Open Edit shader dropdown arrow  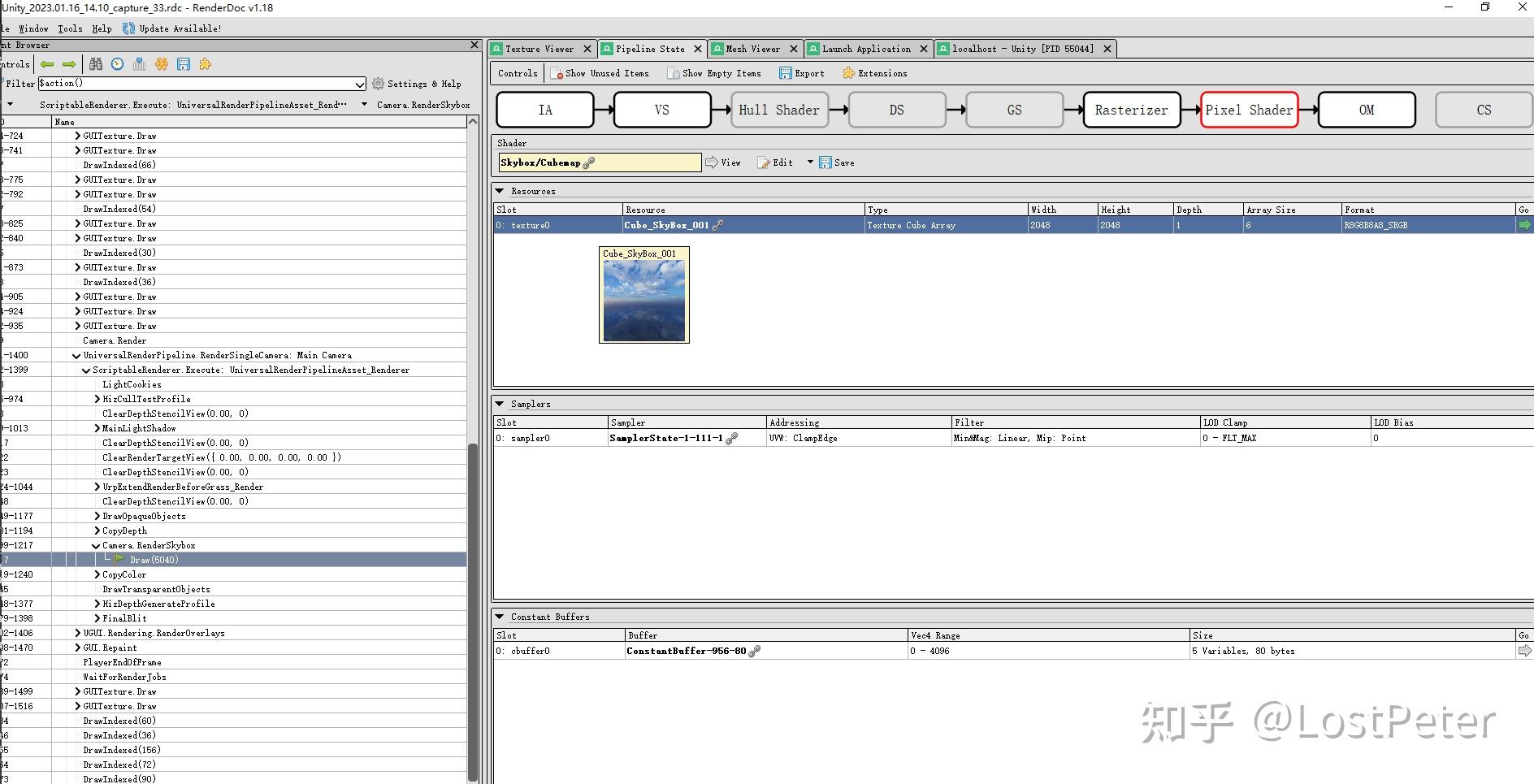[810, 162]
